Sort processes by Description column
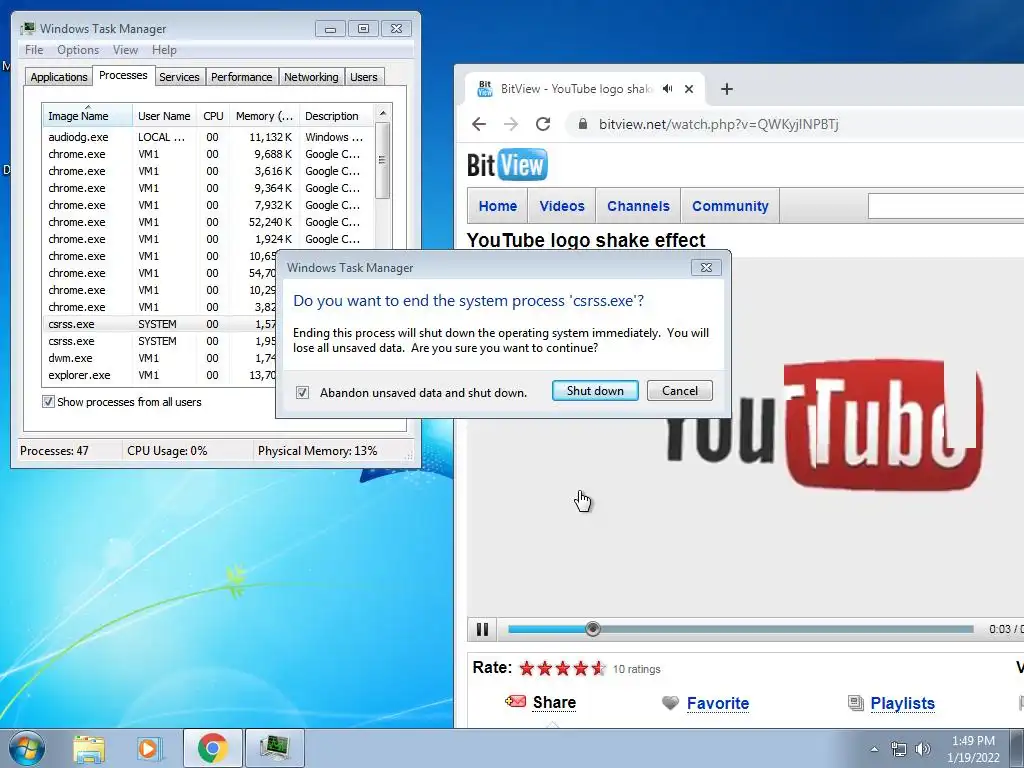1024x768 pixels. pos(337,116)
